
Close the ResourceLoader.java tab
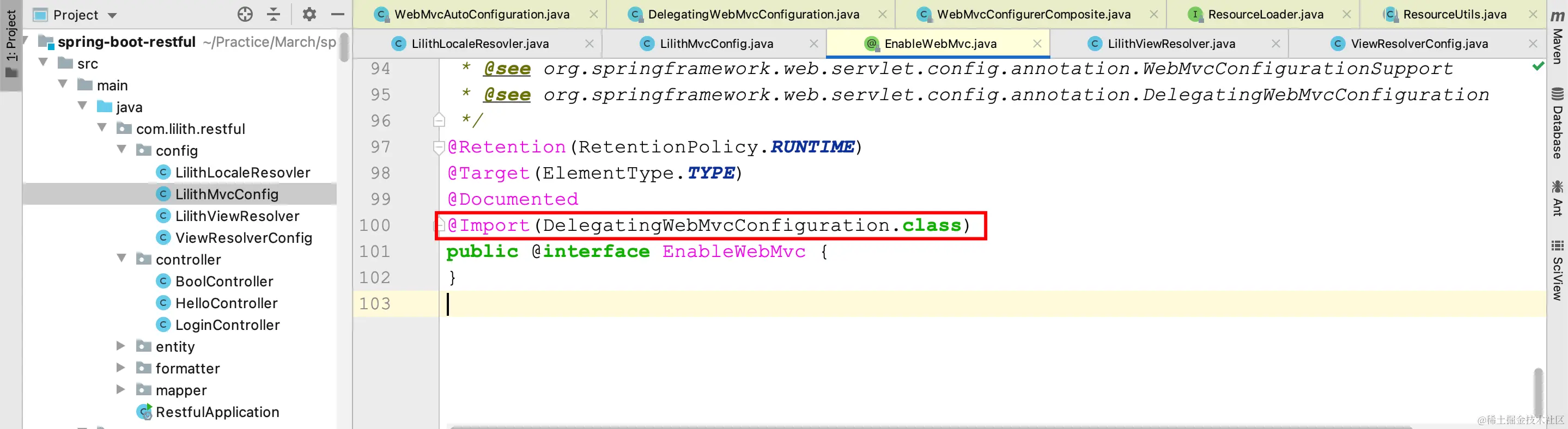pyautogui.click(x=1346, y=14)
